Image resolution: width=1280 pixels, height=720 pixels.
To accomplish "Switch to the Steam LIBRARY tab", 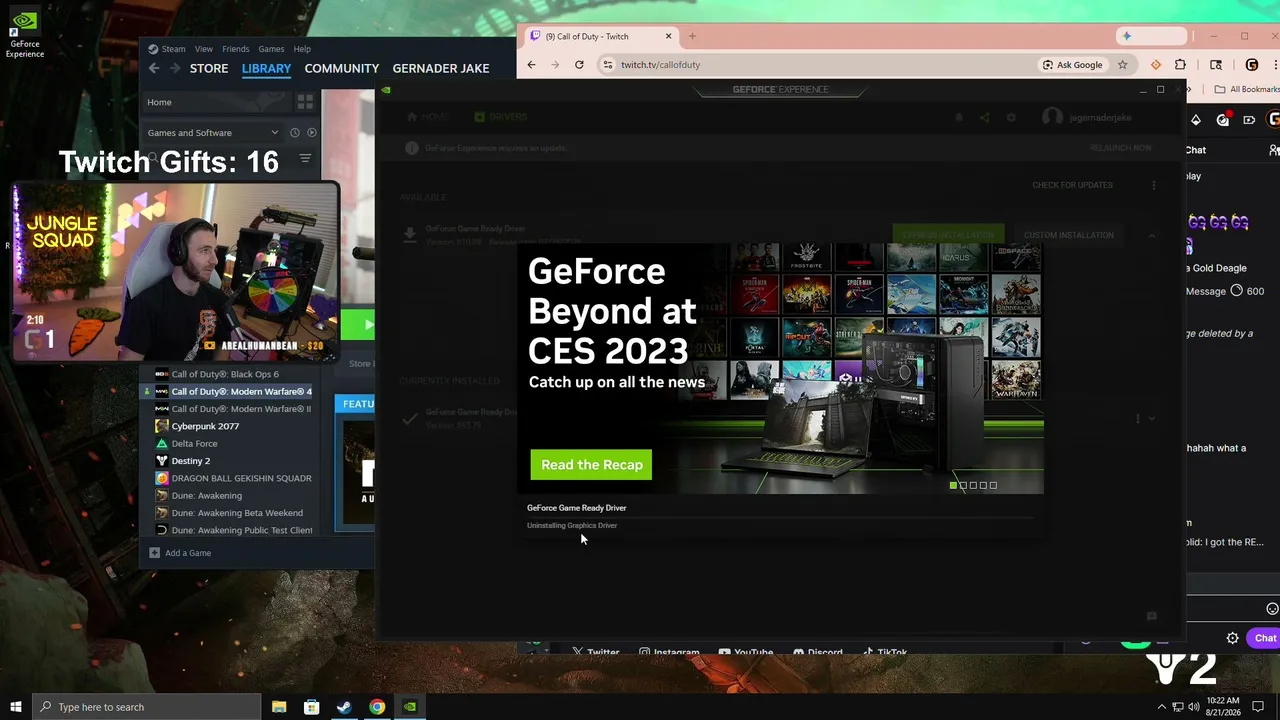I will pyautogui.click(x=266, y=68).
